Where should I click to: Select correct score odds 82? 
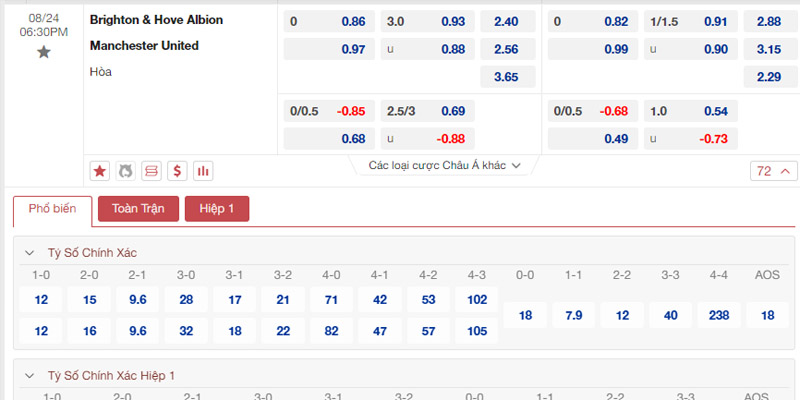click(x=332, y=331)
